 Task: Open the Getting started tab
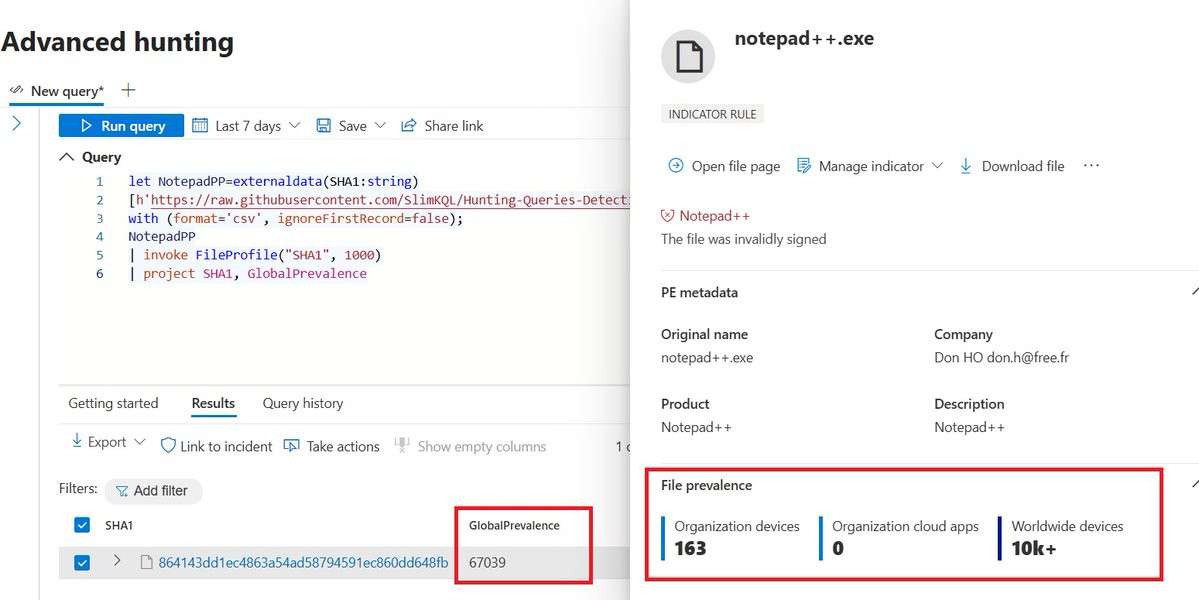[x=113, y=403]
